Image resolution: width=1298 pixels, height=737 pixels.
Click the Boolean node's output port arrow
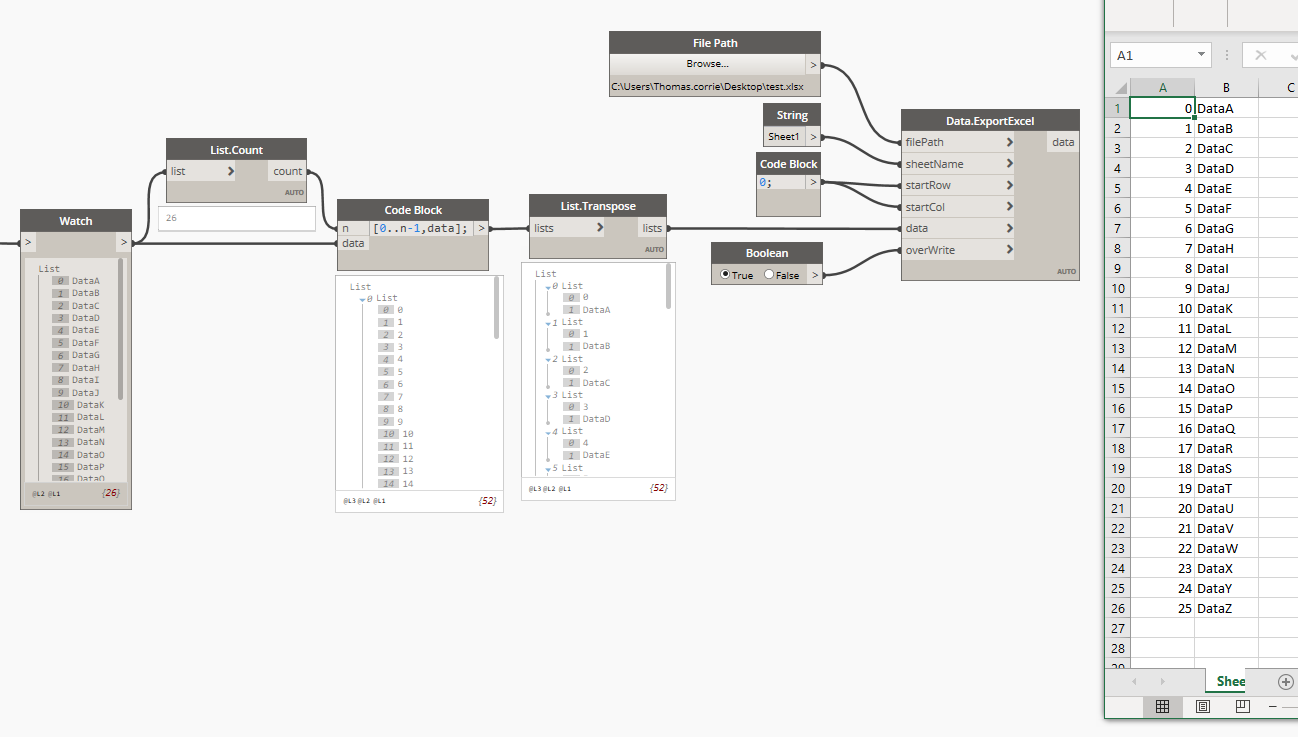tap(816, 275)
